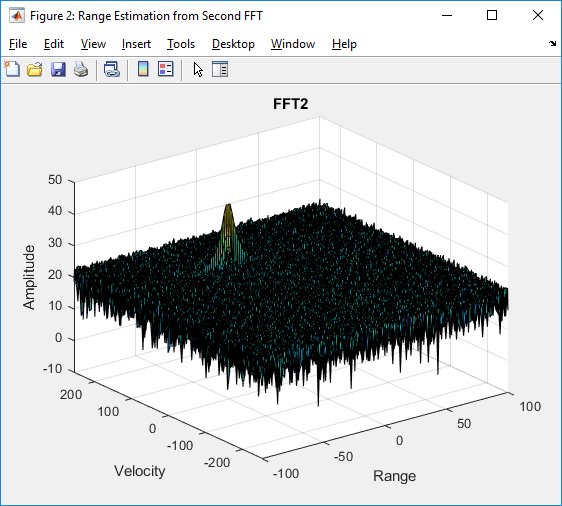The width and height of the screenshot is (562, 506).
Task: Open the Help menu
Action: click(344, 44)
